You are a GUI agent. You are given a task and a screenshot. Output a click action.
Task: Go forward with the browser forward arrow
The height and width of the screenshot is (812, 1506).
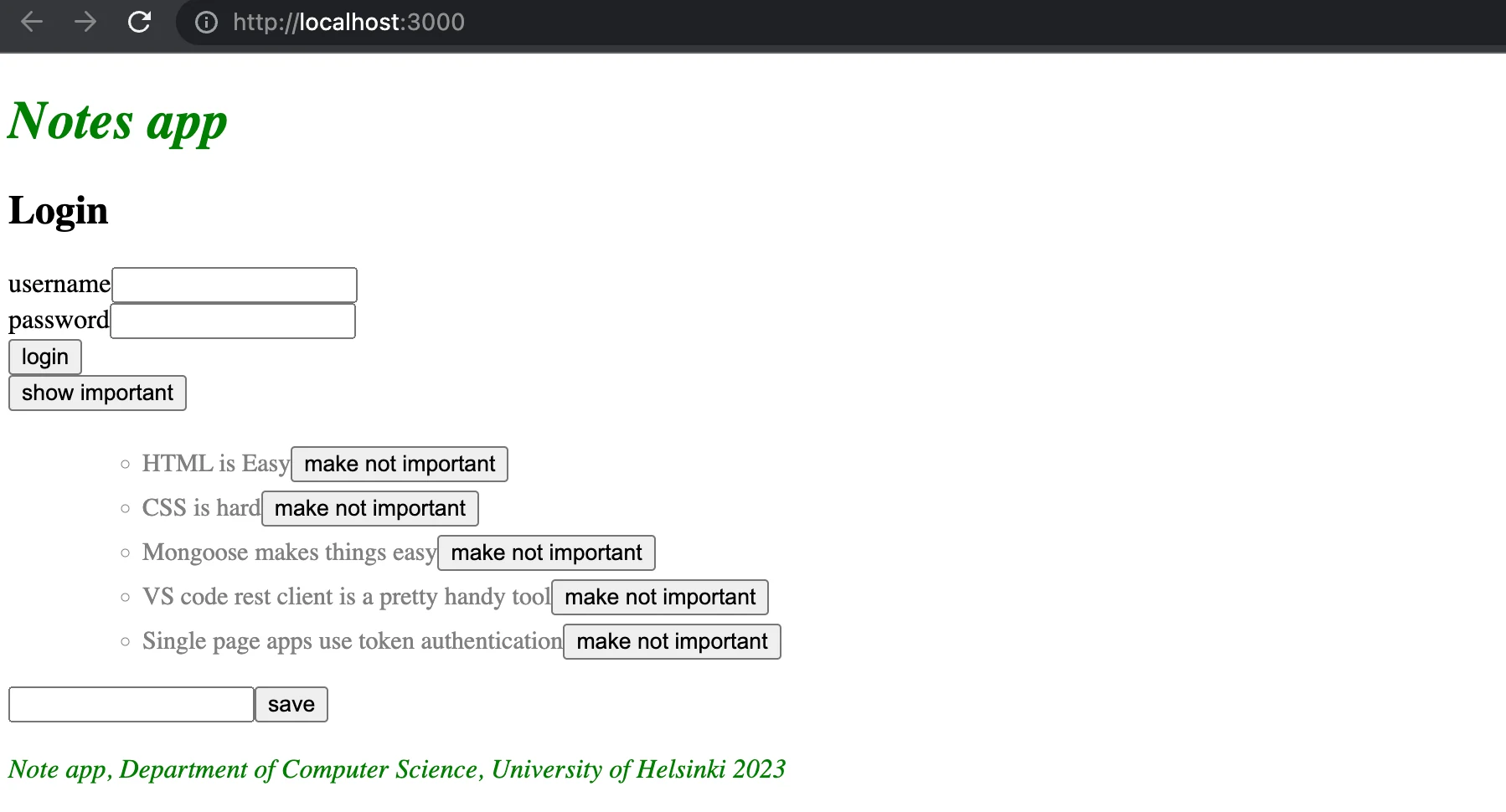[x=85, y=22]
